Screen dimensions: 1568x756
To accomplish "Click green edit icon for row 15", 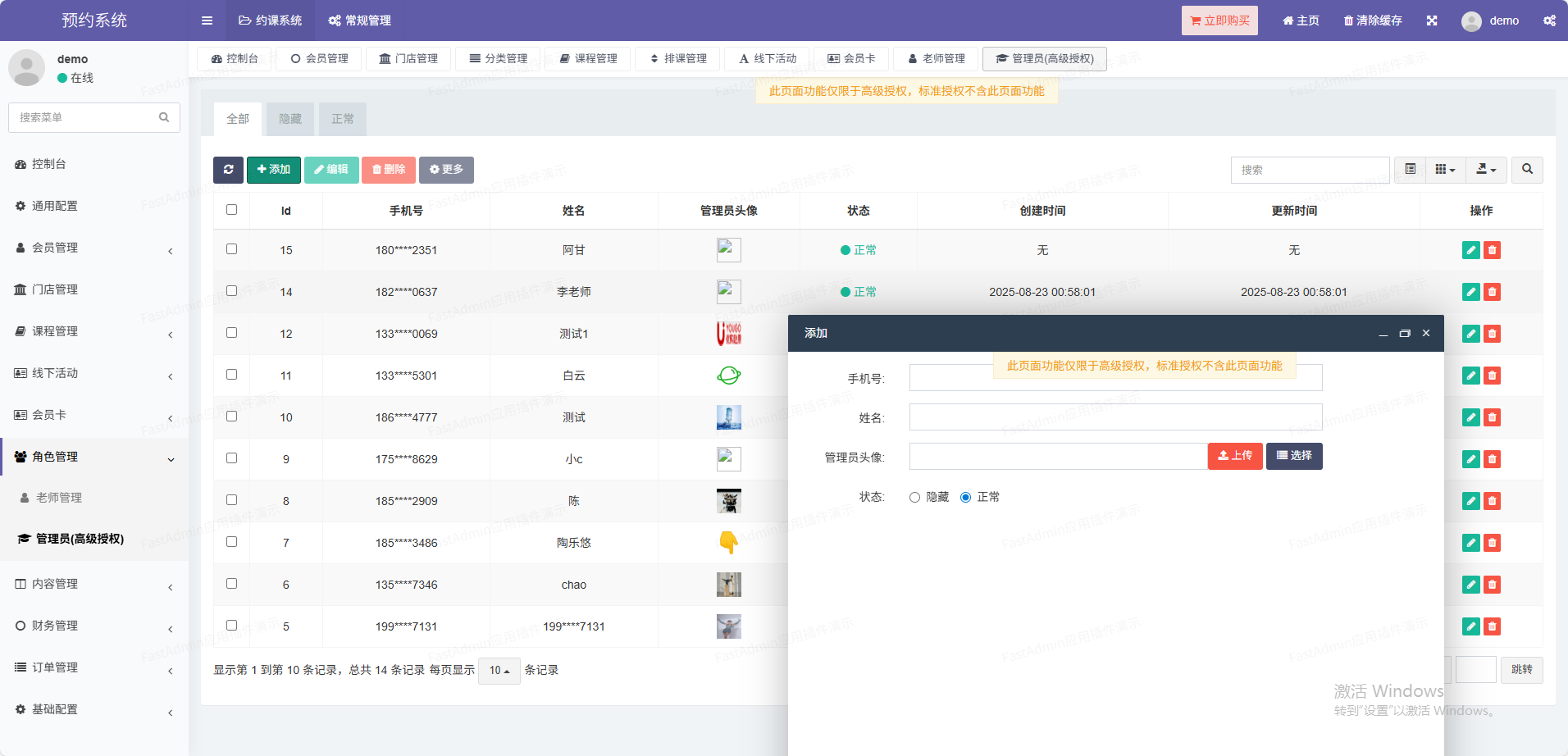I will [x=1470, y=250].
